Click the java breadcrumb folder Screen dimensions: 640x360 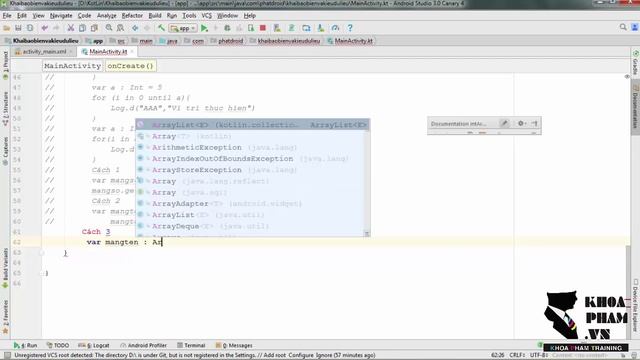pos(169,41)
